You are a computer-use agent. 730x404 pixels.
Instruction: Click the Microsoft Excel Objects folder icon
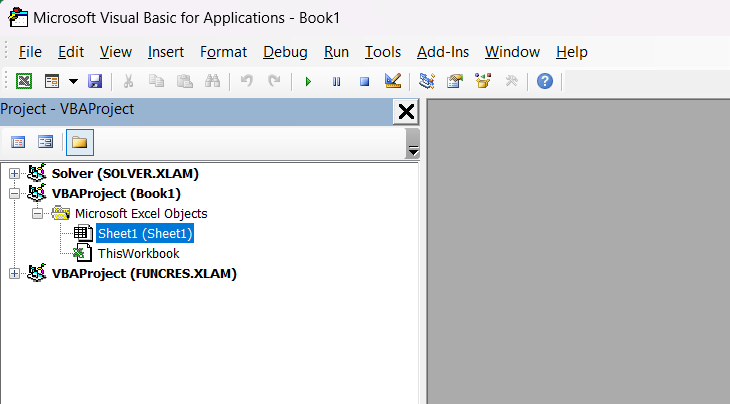tap(61, 213)
